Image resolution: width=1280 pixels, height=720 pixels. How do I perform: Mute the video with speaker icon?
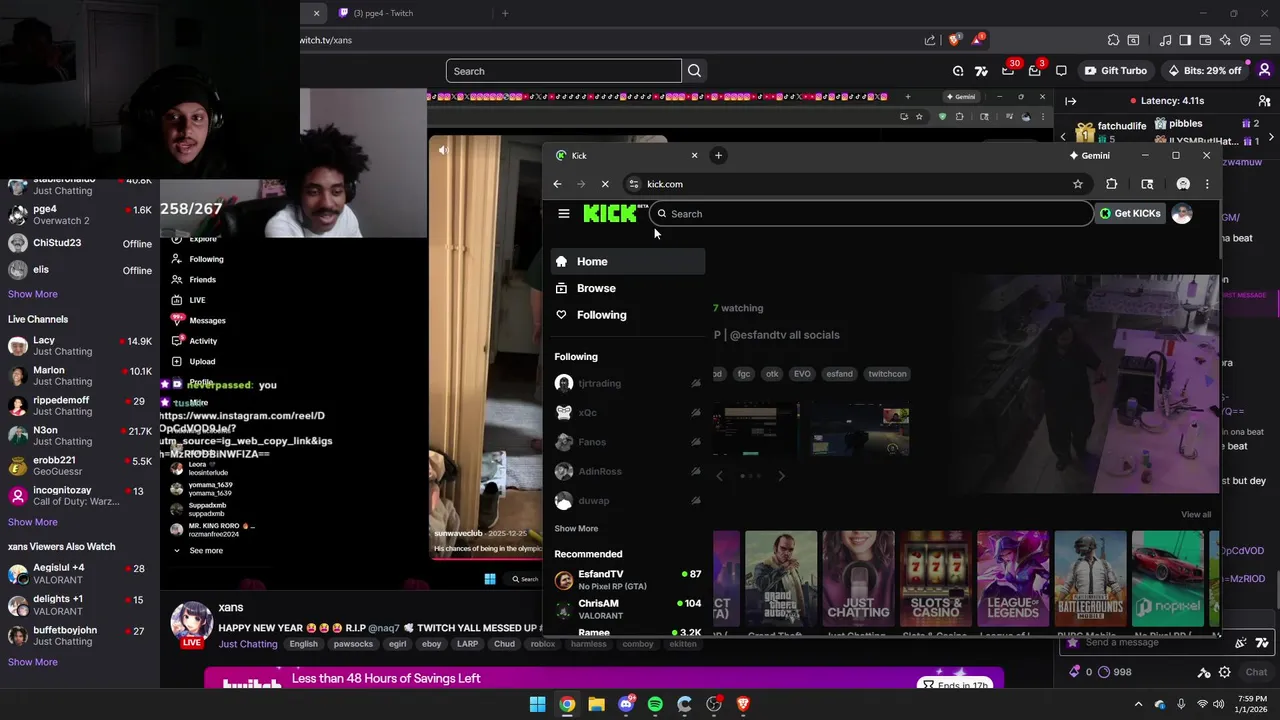(444, 150)
